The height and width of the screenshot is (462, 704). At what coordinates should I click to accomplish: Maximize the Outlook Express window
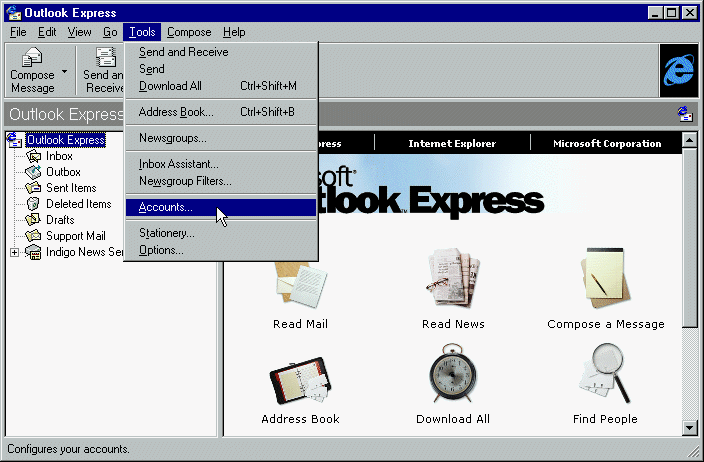coord(672,13)
